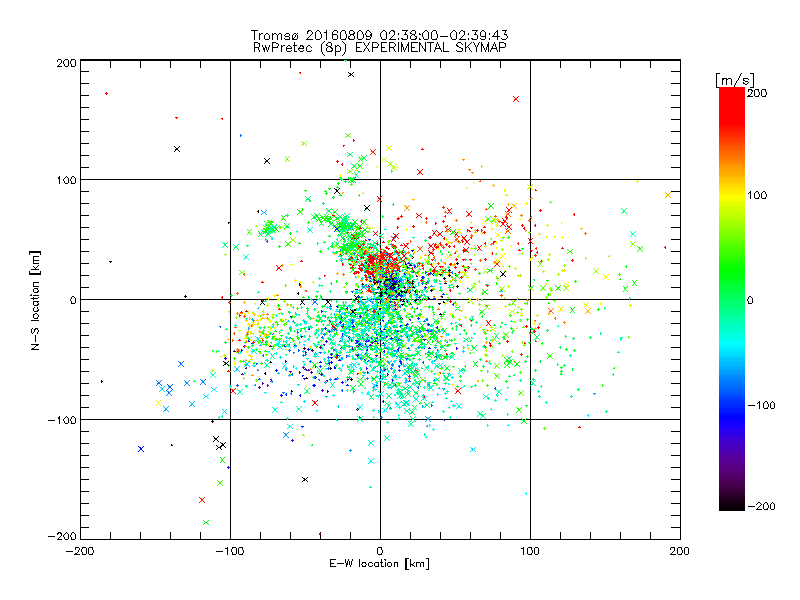Click the 'E-W location [km]' axis label
The image size is (800, 600).
[379, 564]
